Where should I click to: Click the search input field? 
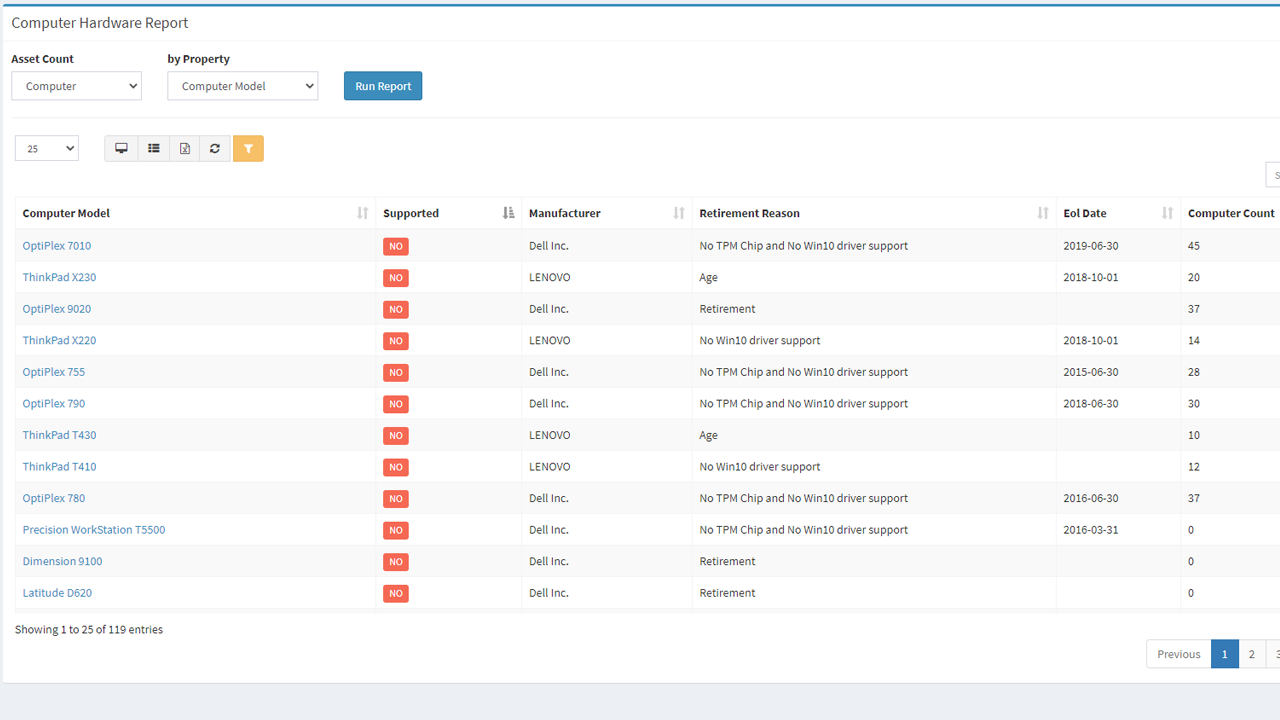[x=1274, y=174]
